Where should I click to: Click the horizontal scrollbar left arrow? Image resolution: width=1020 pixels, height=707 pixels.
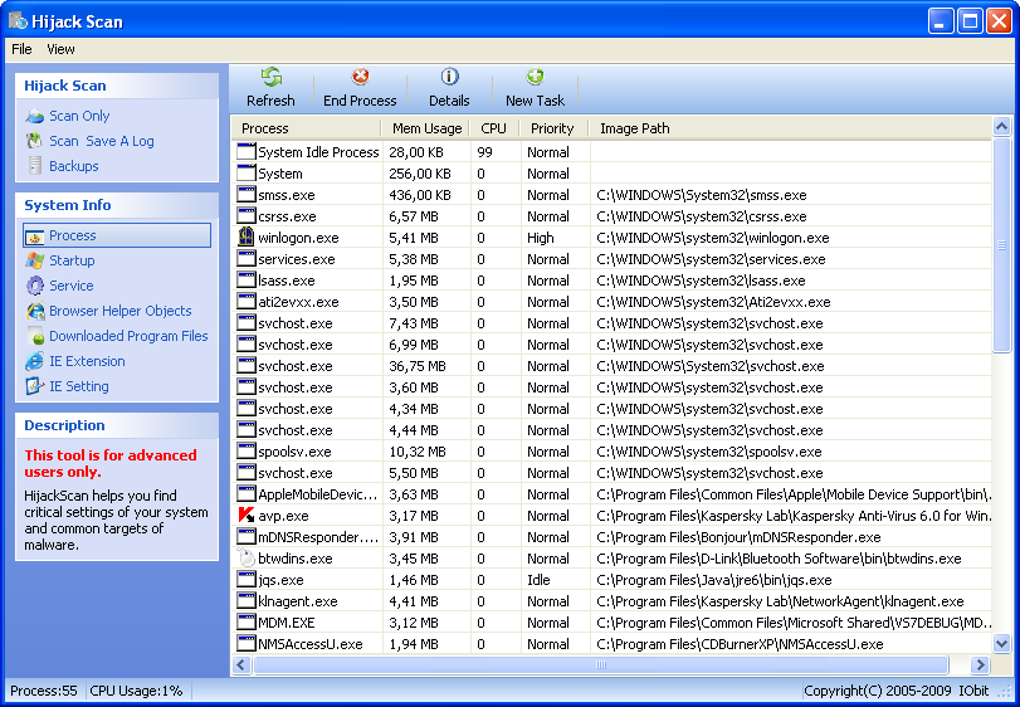pos(242,665)
